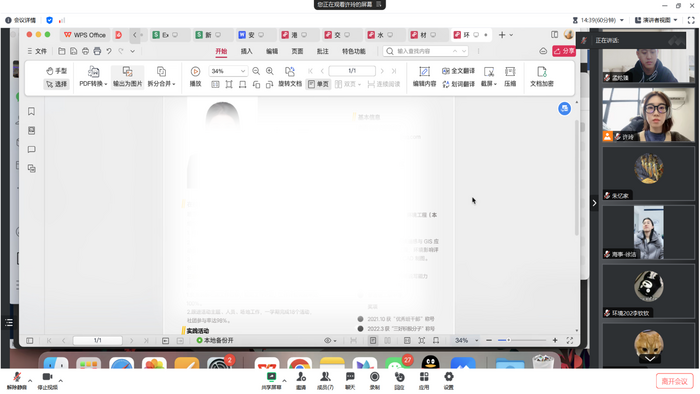Screen dimensions: 700x394
Task: Unmute microphone with 解除静音
Action: [17, 381]
